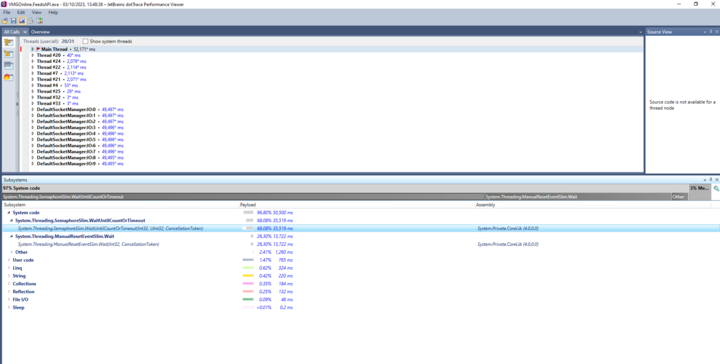
Task: Pin the Source View panel
Action: pyautogui.click(x=711, y=32)
